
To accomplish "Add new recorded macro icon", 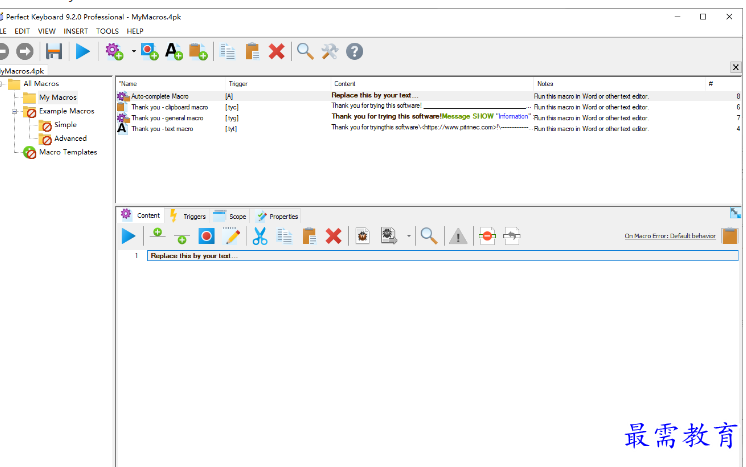I will point(150,51).
